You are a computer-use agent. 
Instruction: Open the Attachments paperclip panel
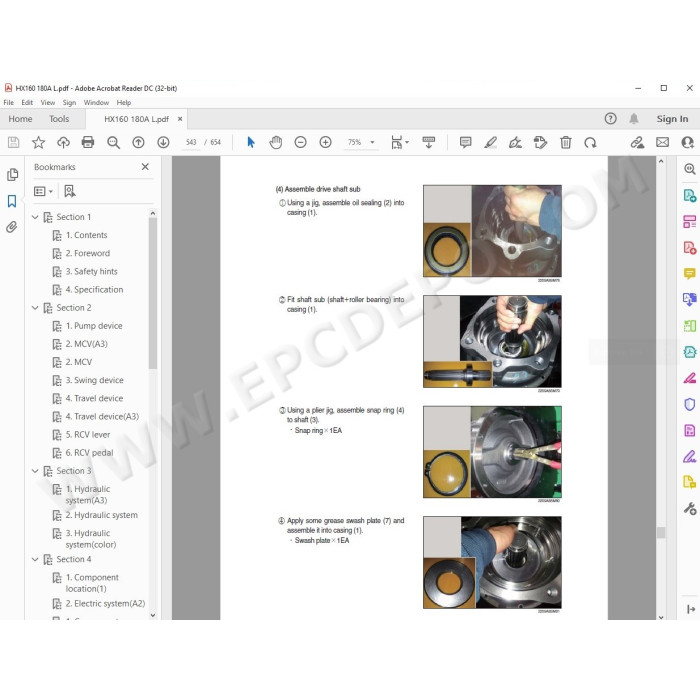(x=12, y=227)
